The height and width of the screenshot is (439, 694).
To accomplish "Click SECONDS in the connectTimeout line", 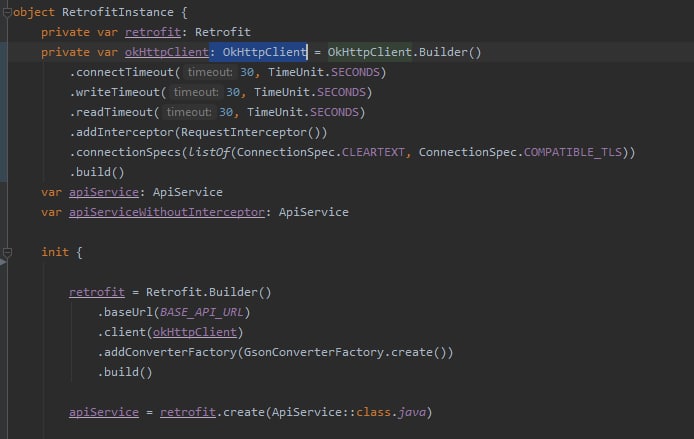I will pyautogui.click(x=355, y=72).
